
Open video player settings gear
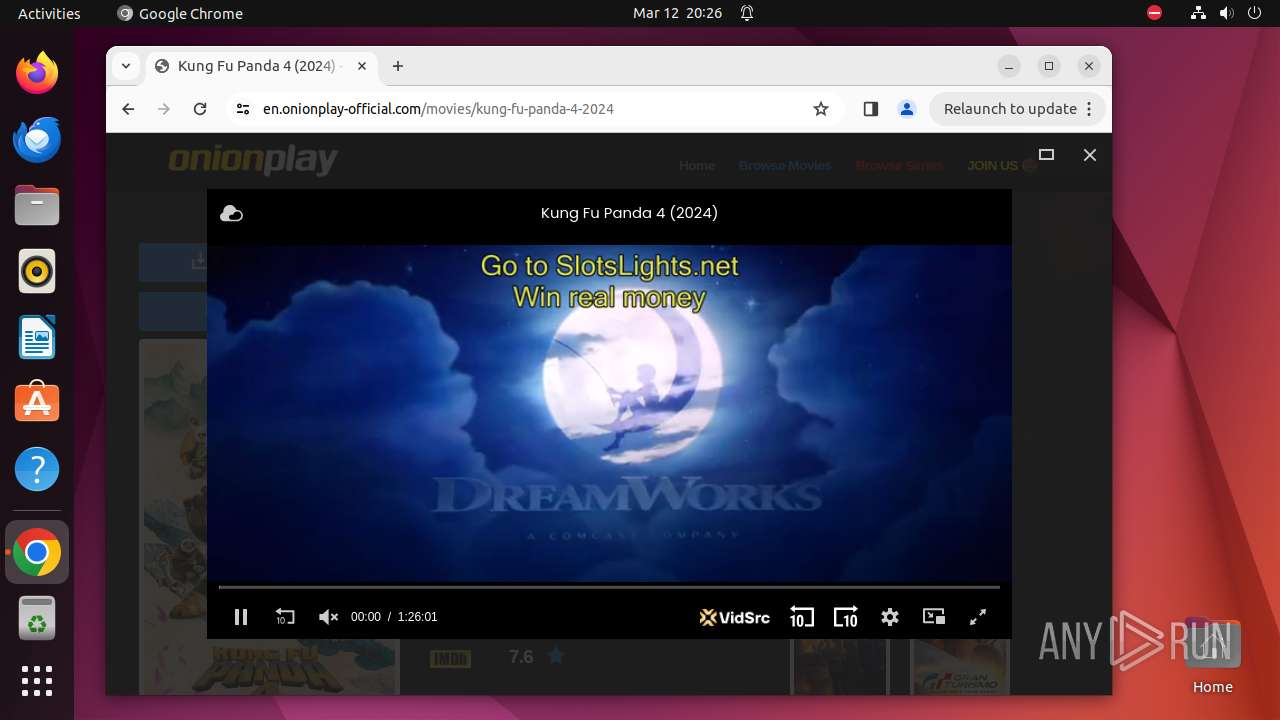[x=890, y=617]
